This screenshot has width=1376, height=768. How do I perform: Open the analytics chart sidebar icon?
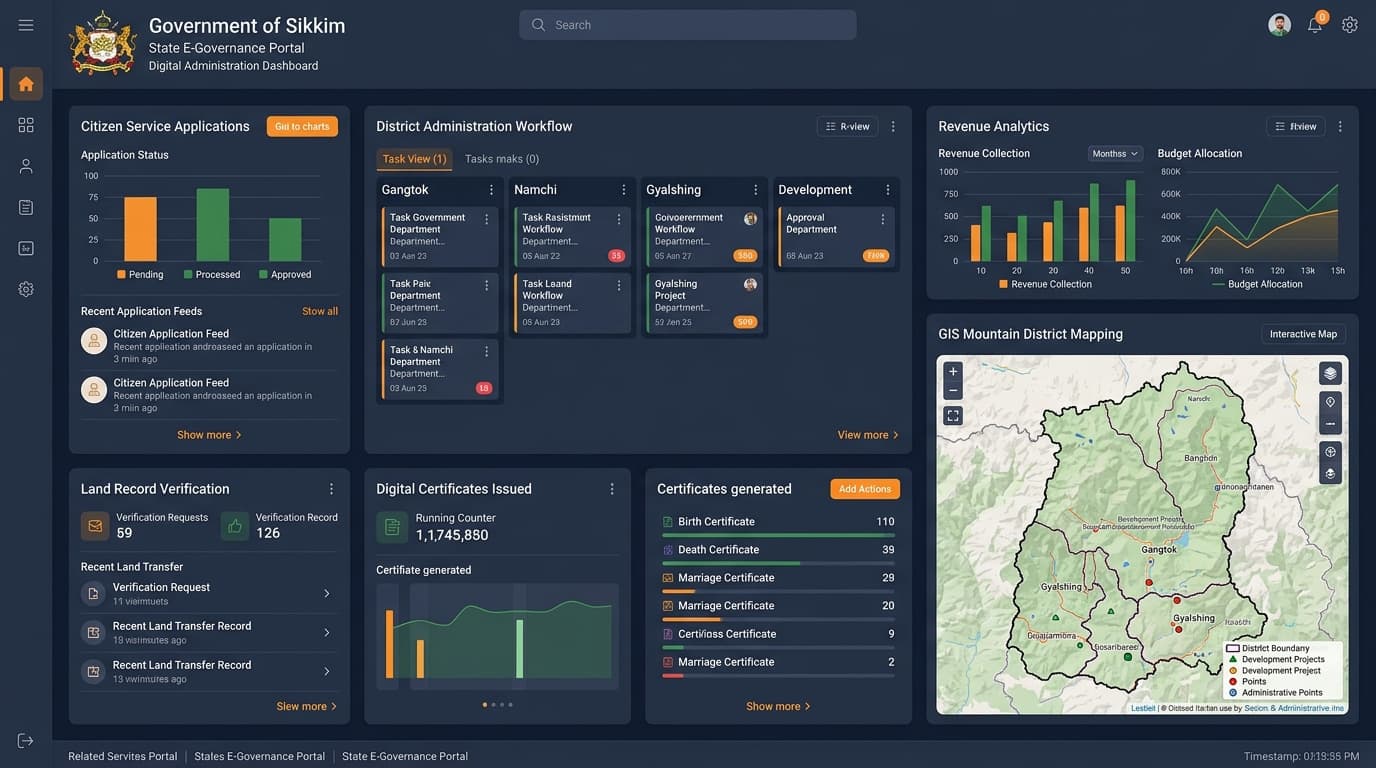click(x=26, y=248)
